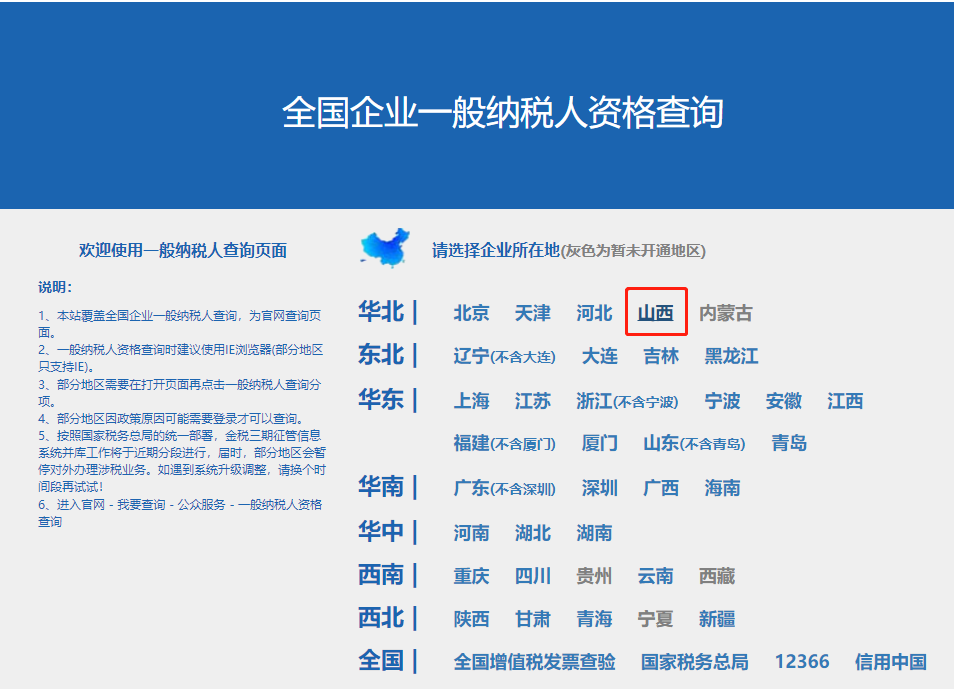Select 湖南 province
This screenshot has height=689, width=954.
click(594, 533)
